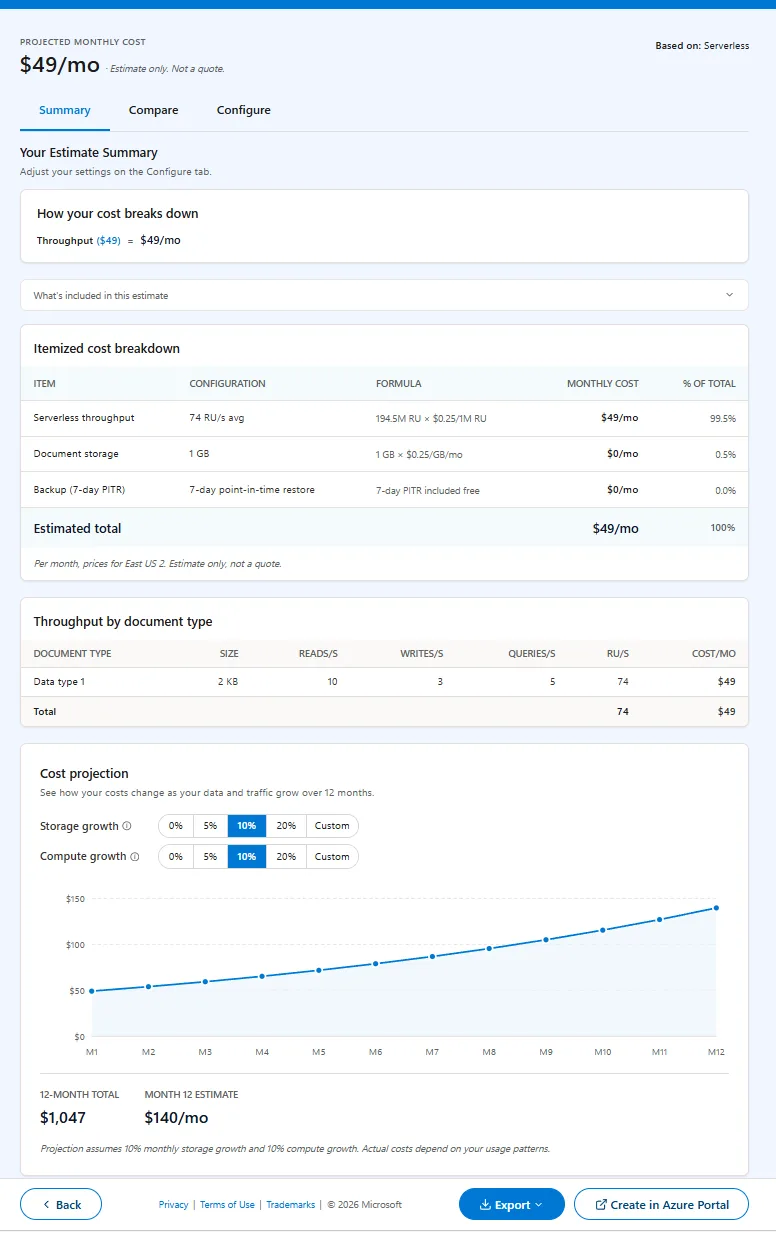The height and width of the screenshot is (1233, 776).
Task: Set Storage growth to 20%
Action: 286,826
